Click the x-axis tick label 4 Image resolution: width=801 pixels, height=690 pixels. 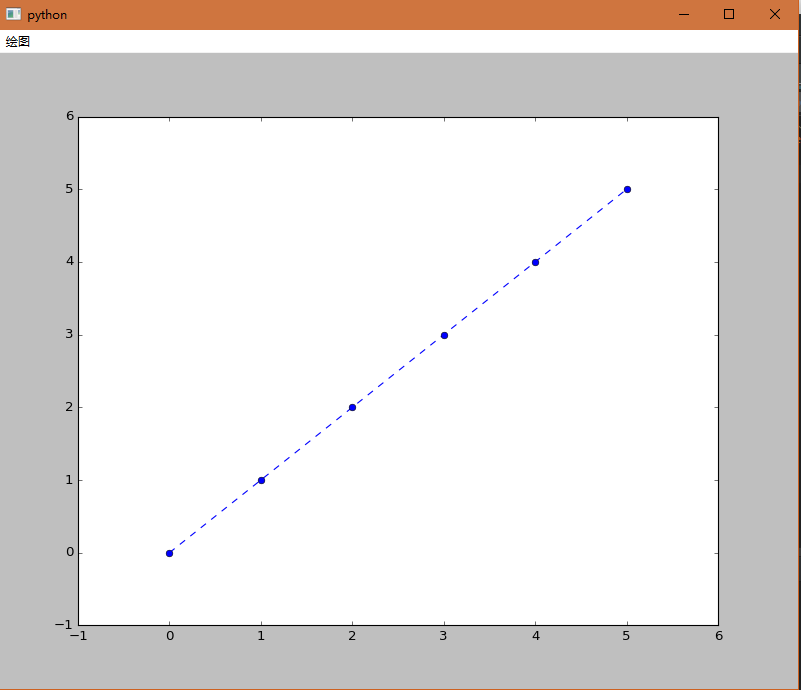535,636
